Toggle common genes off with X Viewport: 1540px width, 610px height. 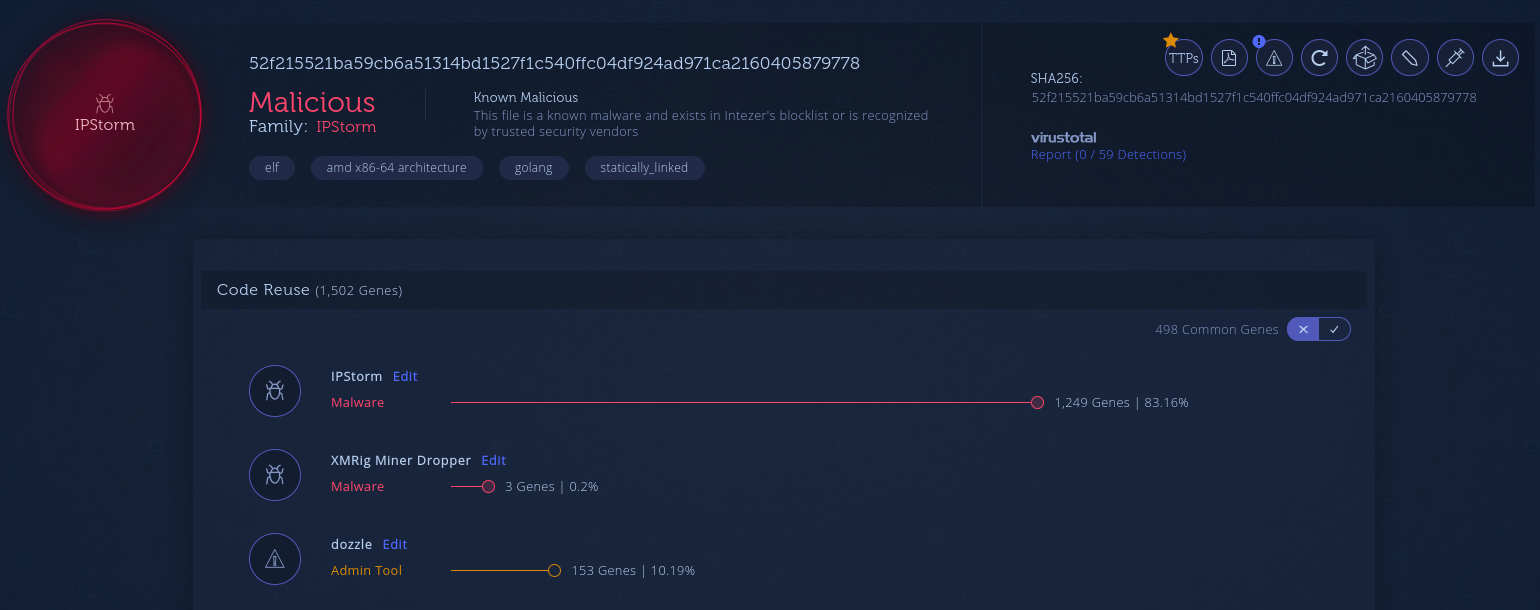click(x=1303, y=329)
